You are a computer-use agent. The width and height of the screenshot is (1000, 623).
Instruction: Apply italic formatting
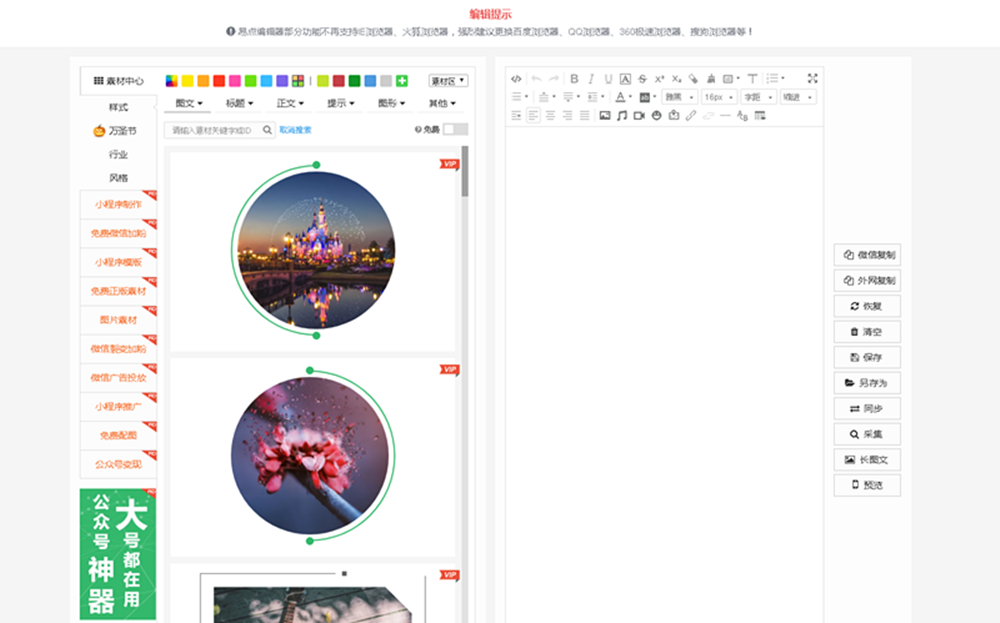591,79
